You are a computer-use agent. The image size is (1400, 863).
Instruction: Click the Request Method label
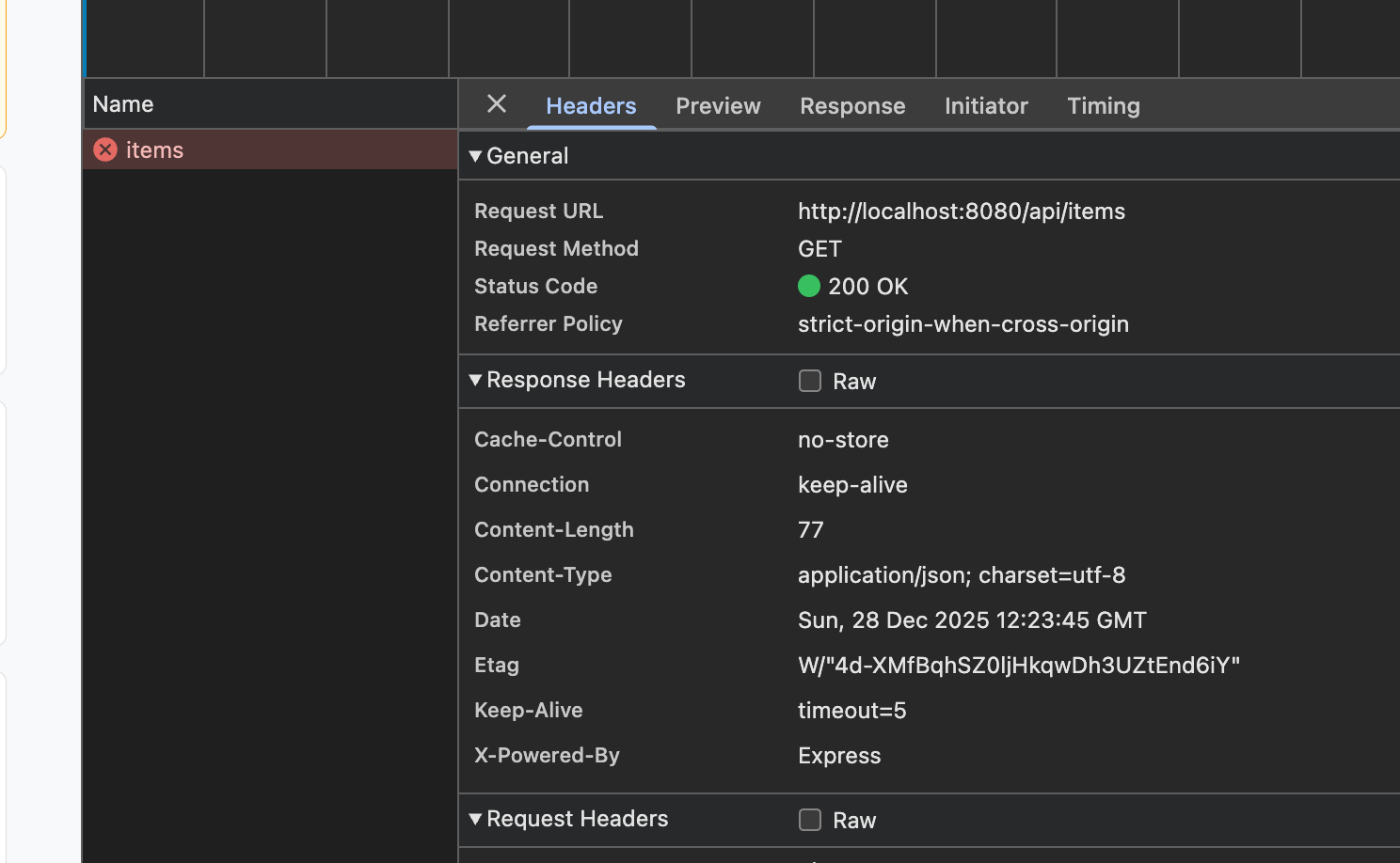556,248
